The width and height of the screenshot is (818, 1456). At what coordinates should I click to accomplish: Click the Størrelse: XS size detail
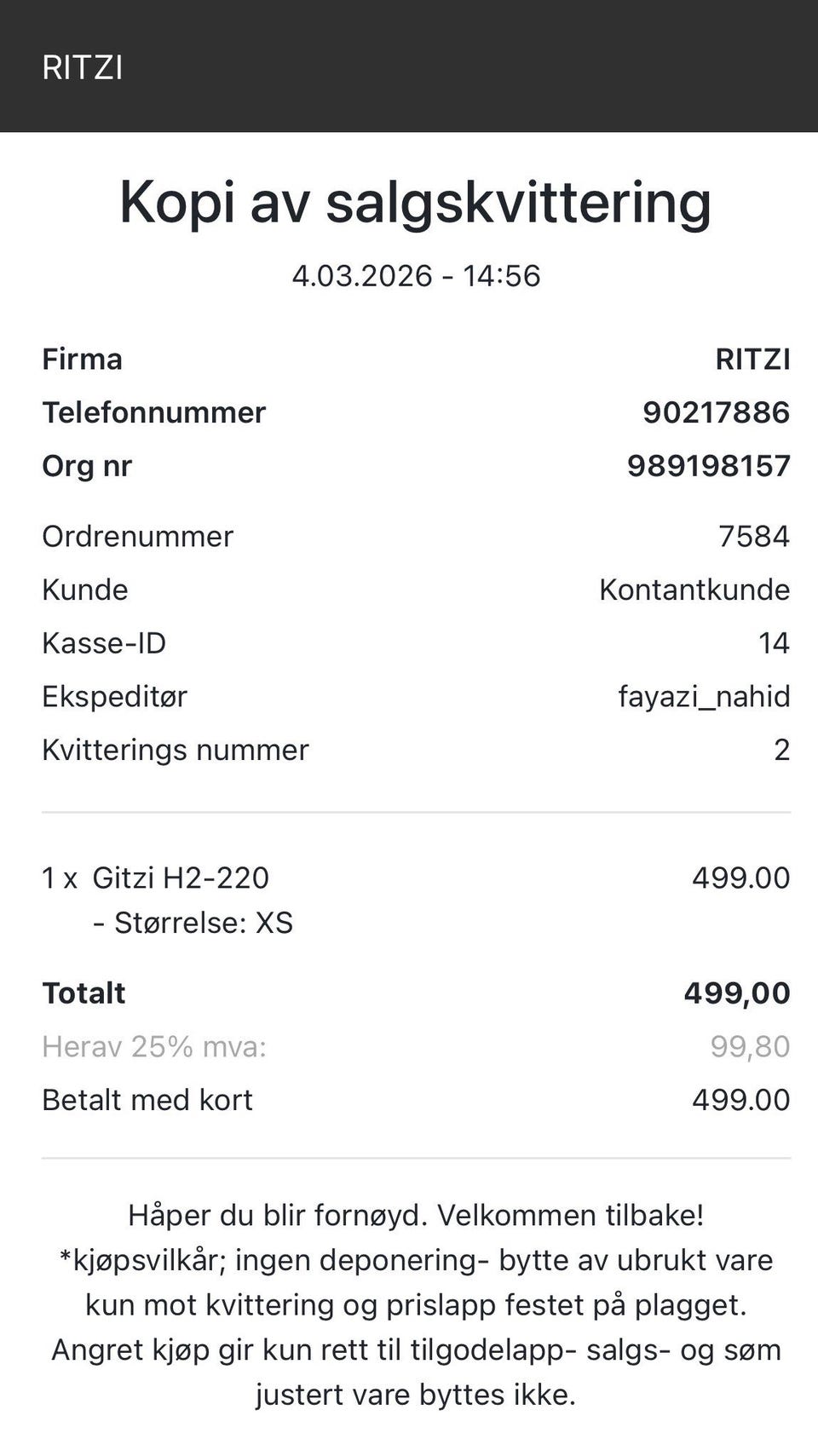click(x=193, y=923)
